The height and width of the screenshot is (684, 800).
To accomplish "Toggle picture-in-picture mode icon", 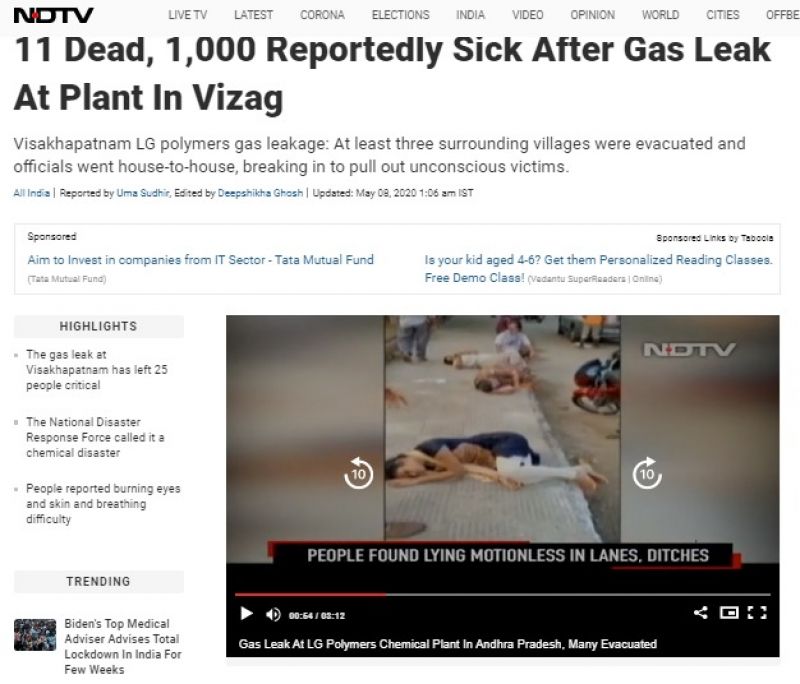I will click(x=729, y=612).
